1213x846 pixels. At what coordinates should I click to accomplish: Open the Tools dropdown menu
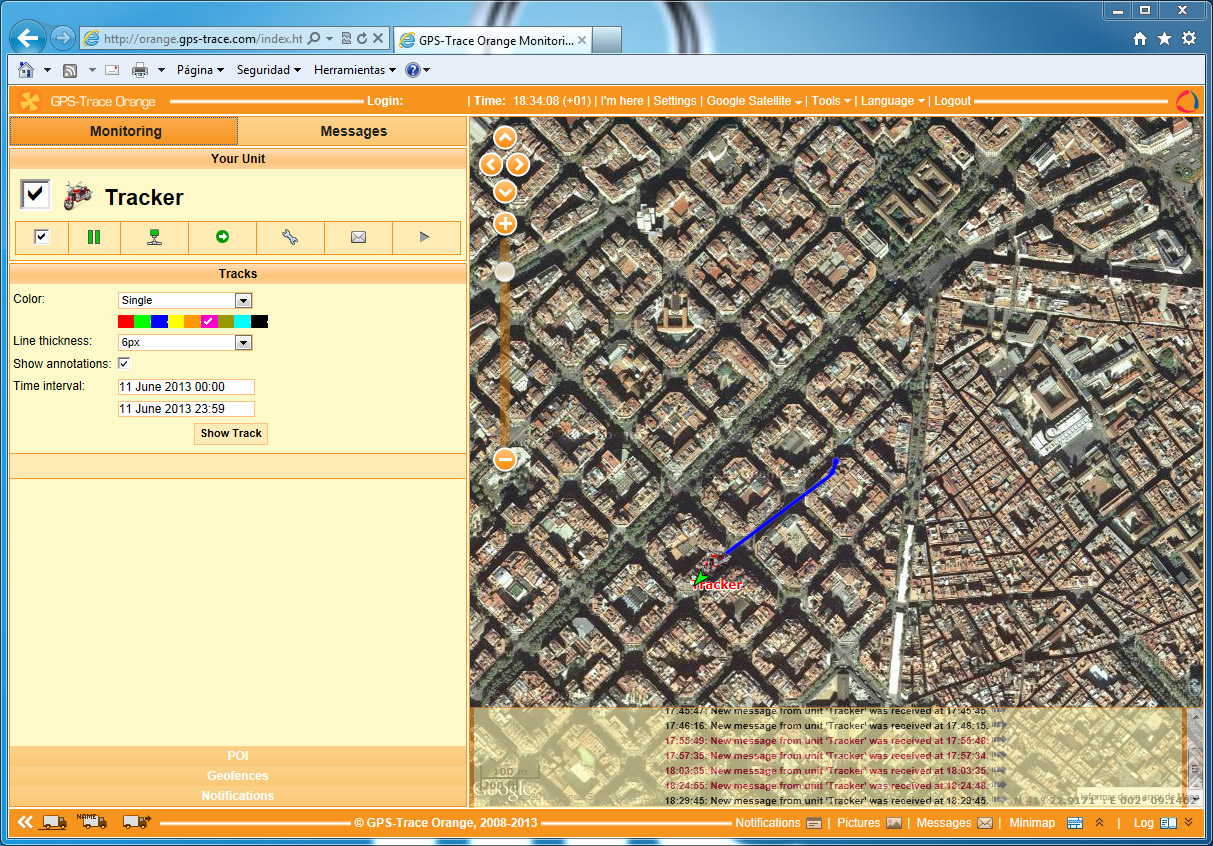click(x=831, y=101)
